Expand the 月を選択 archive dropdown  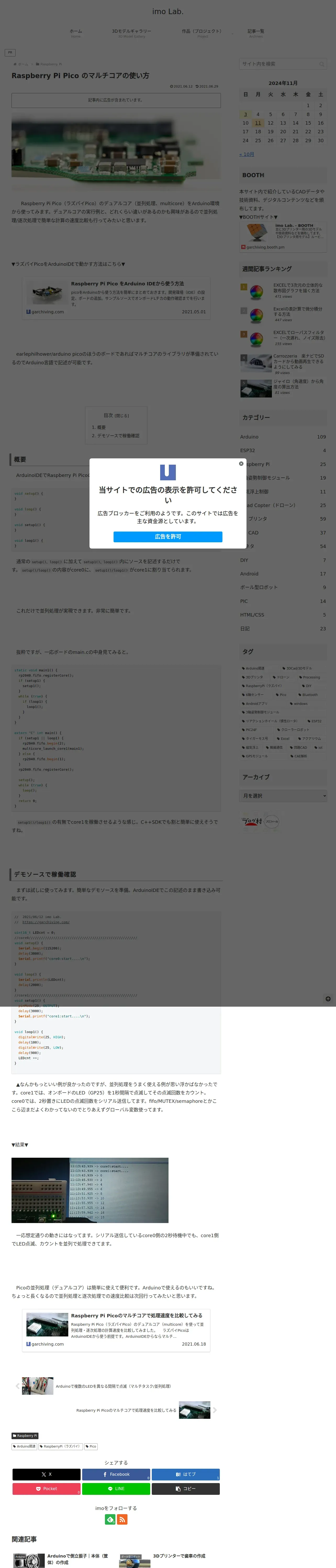pos(283,795)
